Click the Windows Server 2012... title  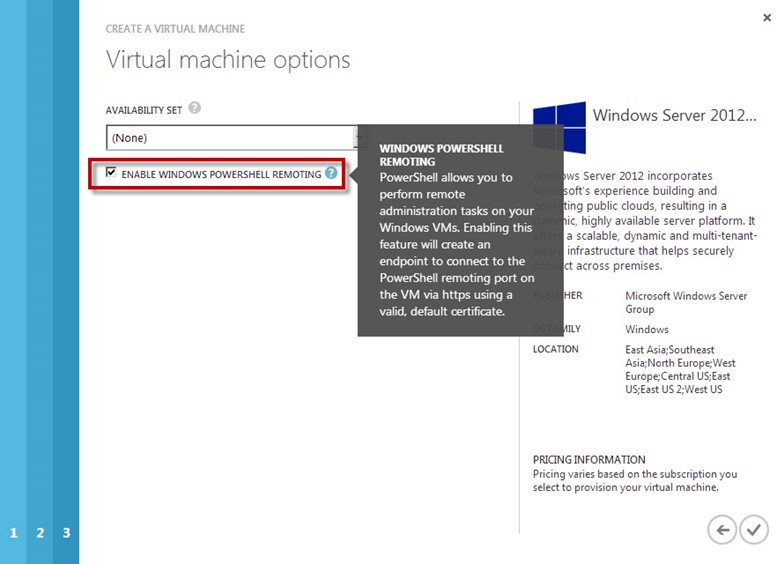click(674, 116)
